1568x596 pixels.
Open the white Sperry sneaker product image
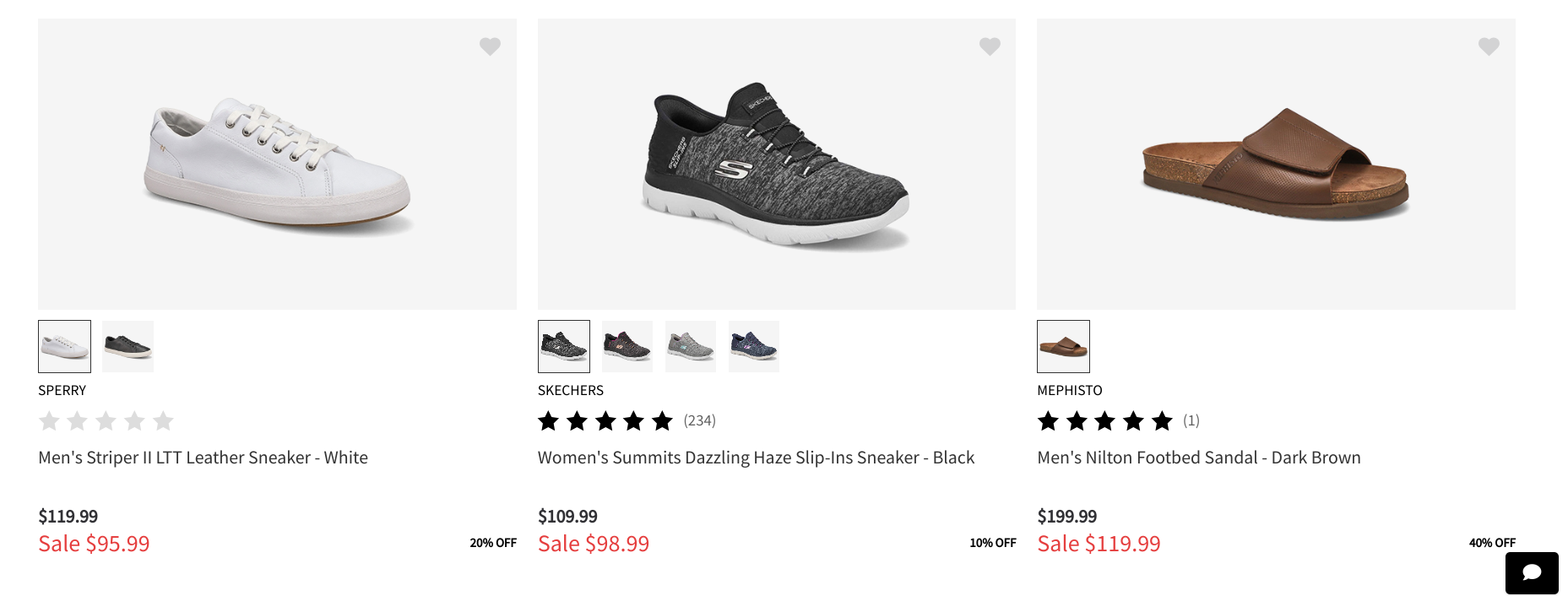tap(277, 165)
